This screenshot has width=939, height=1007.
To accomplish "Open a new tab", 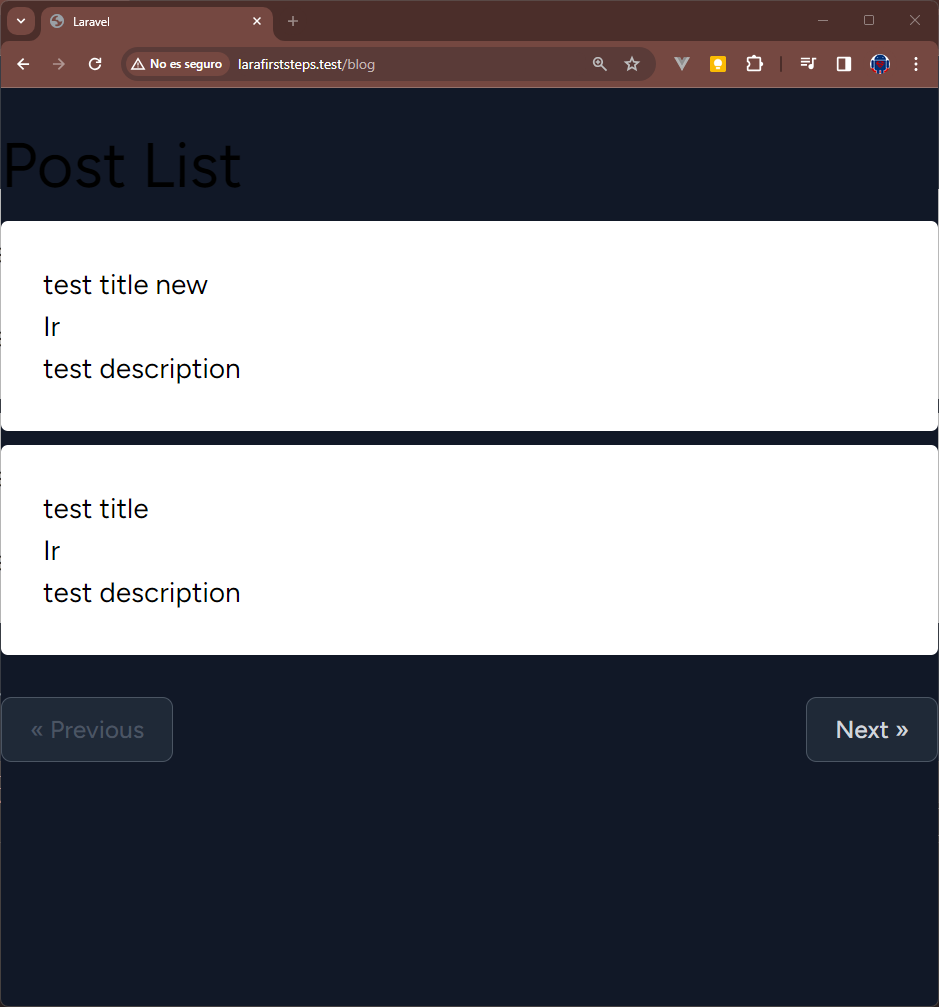I will pyautogui.click(x=293, y=21).
